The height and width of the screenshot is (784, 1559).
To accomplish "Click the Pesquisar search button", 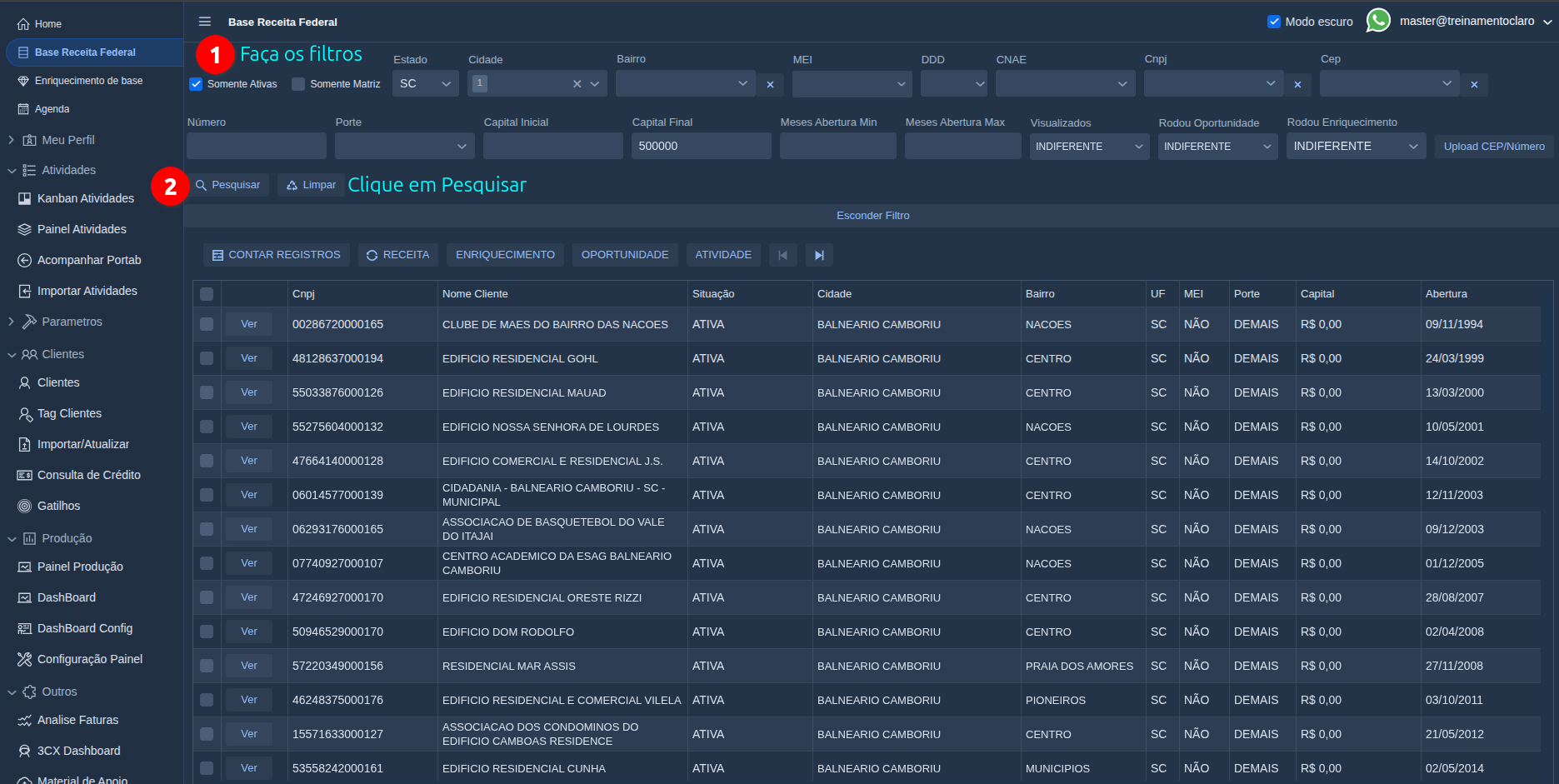I will (228, 185).
